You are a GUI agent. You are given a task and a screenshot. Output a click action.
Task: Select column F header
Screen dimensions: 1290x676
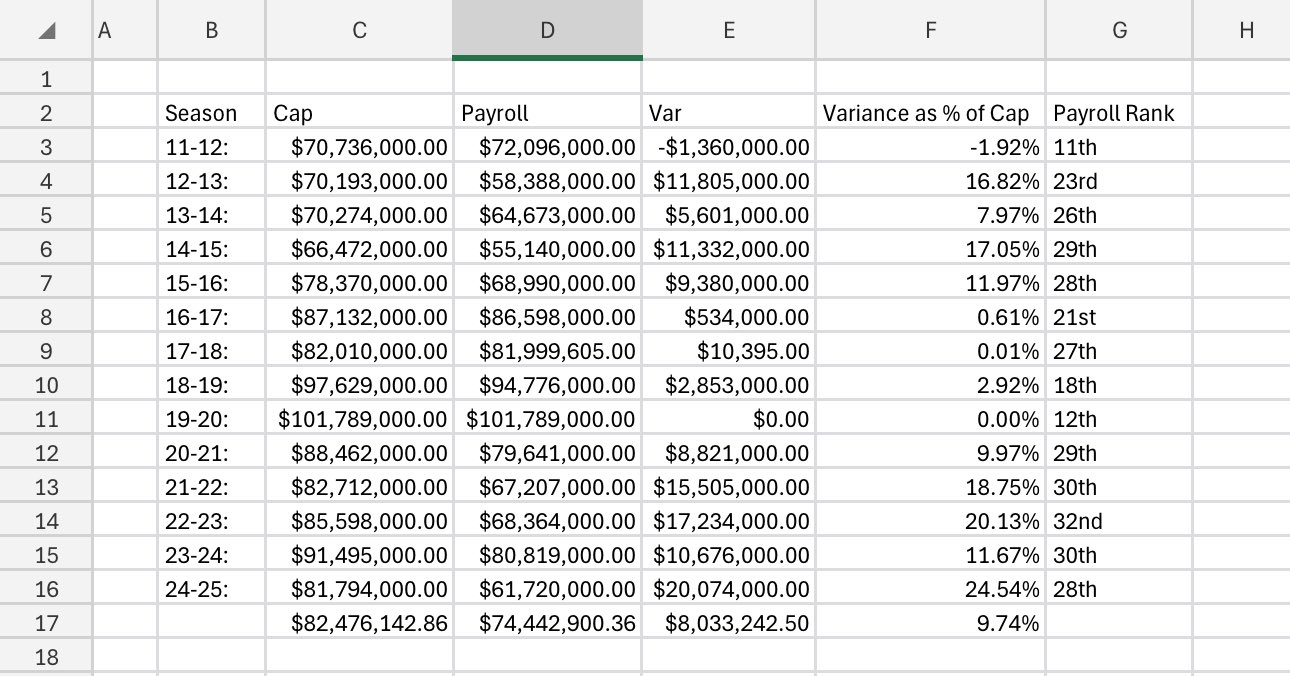point(930,30)
